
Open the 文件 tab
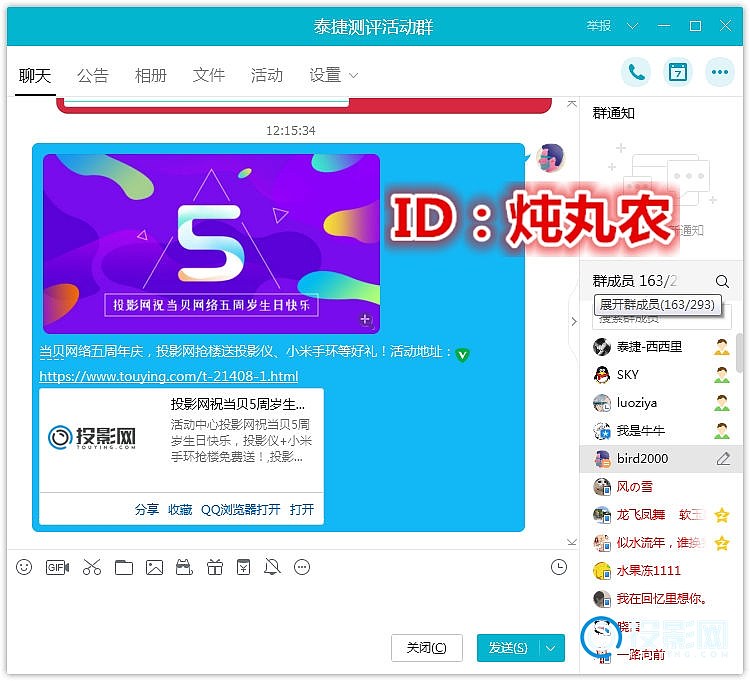209,76
